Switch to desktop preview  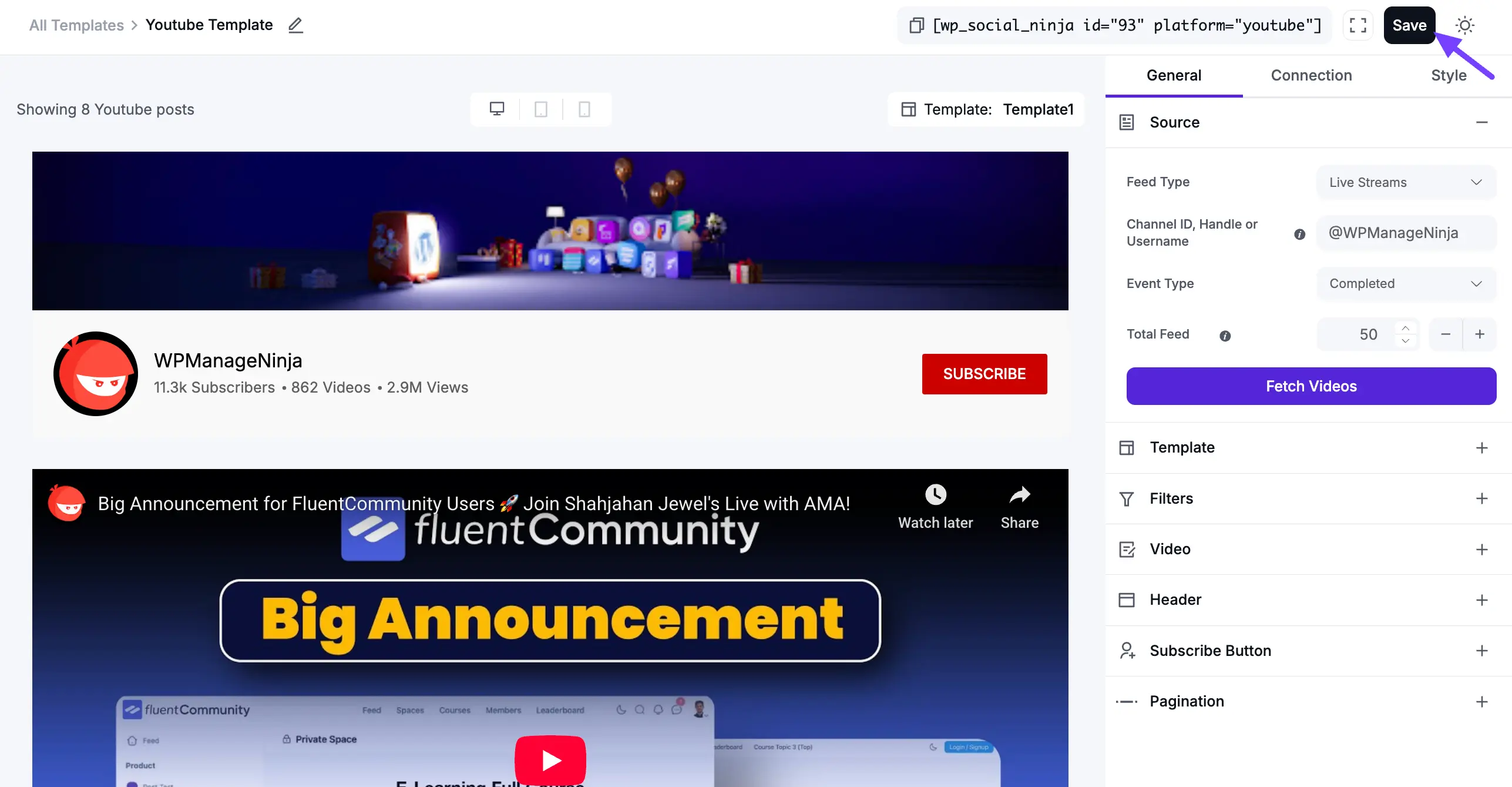pos(498,109)
